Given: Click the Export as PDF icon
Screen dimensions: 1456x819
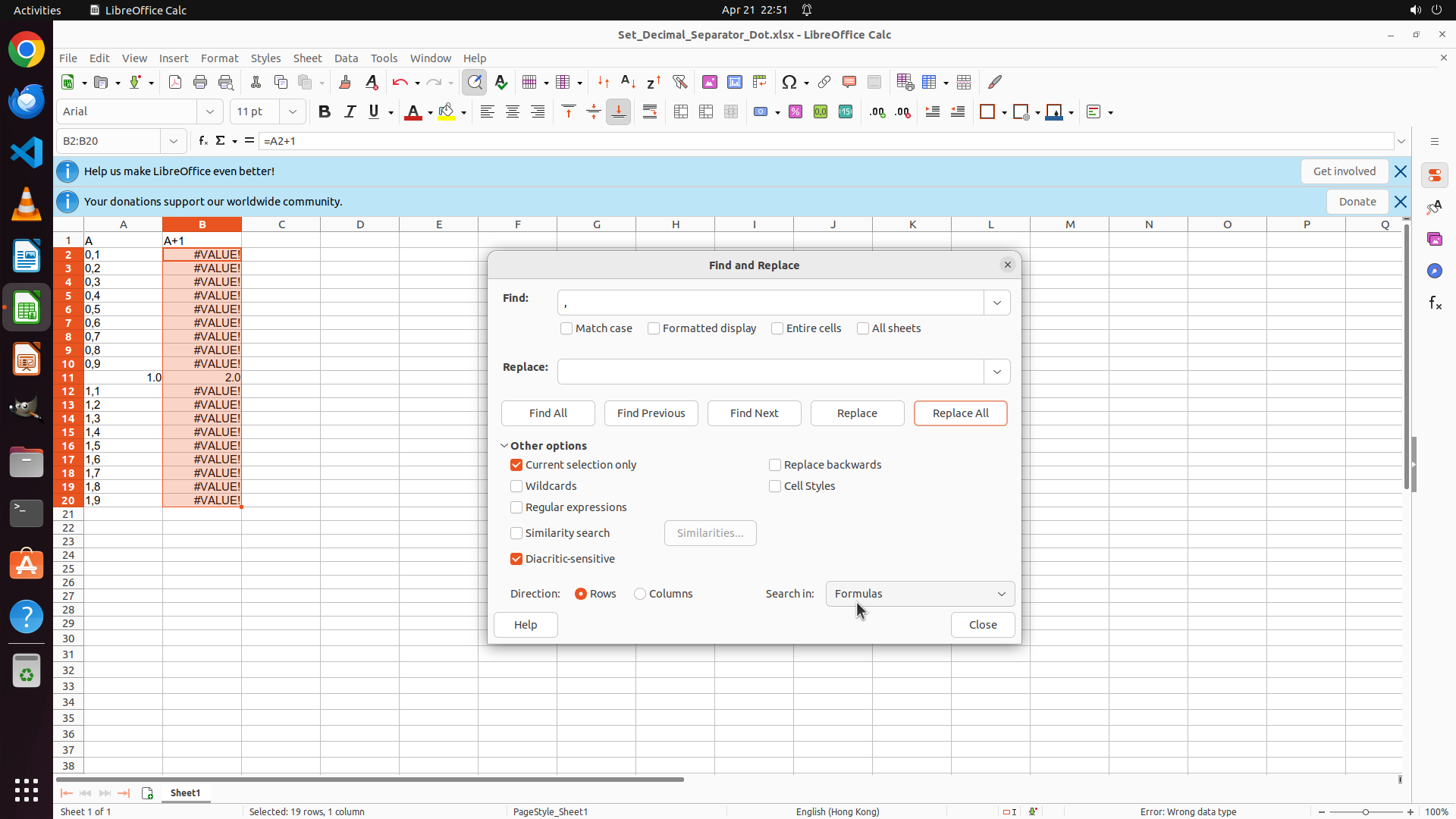Looking at the screenshot, I should 175,82.
